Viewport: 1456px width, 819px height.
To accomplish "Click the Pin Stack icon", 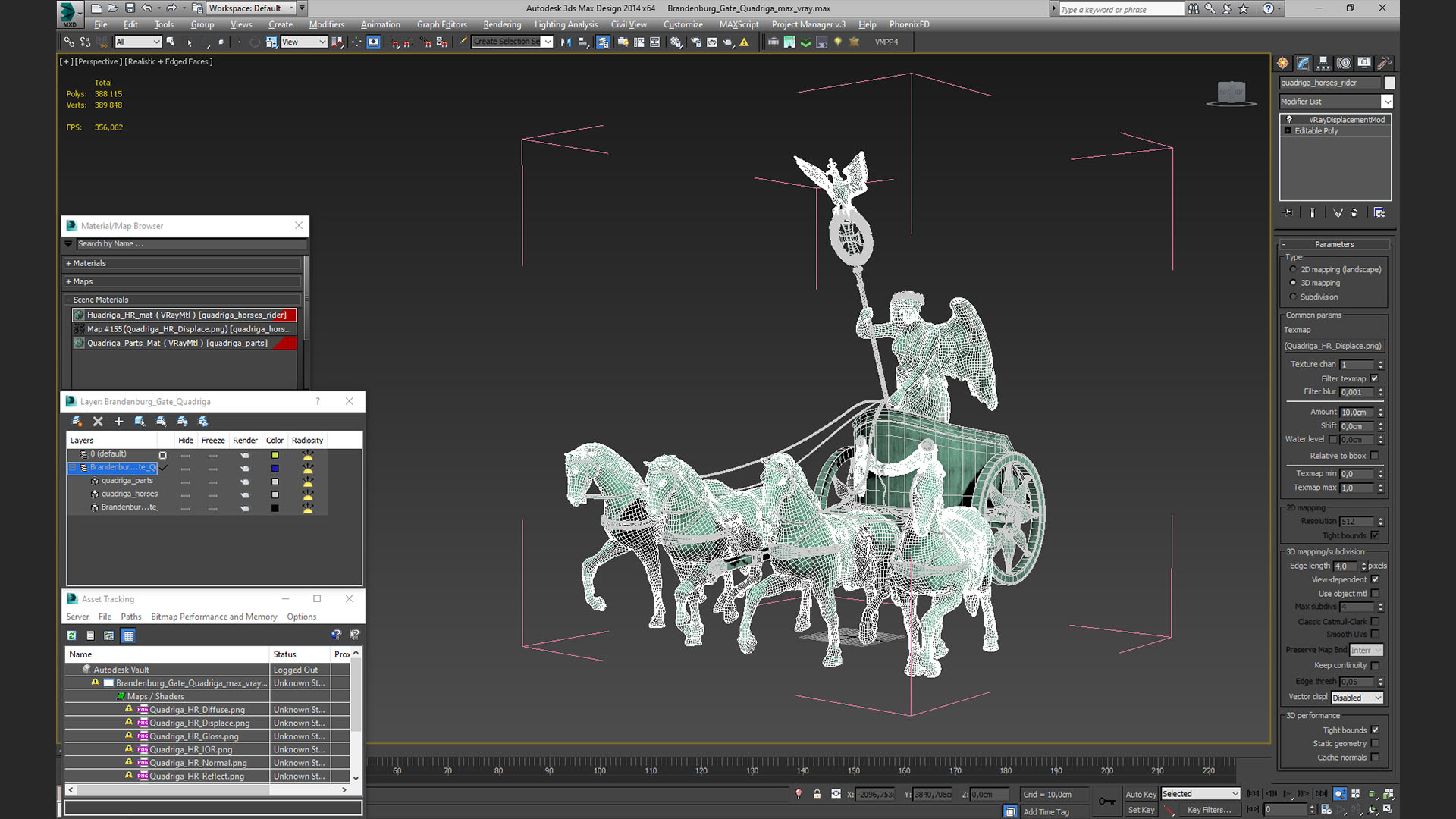I will pyautogui.click(x=1288, y=212).
